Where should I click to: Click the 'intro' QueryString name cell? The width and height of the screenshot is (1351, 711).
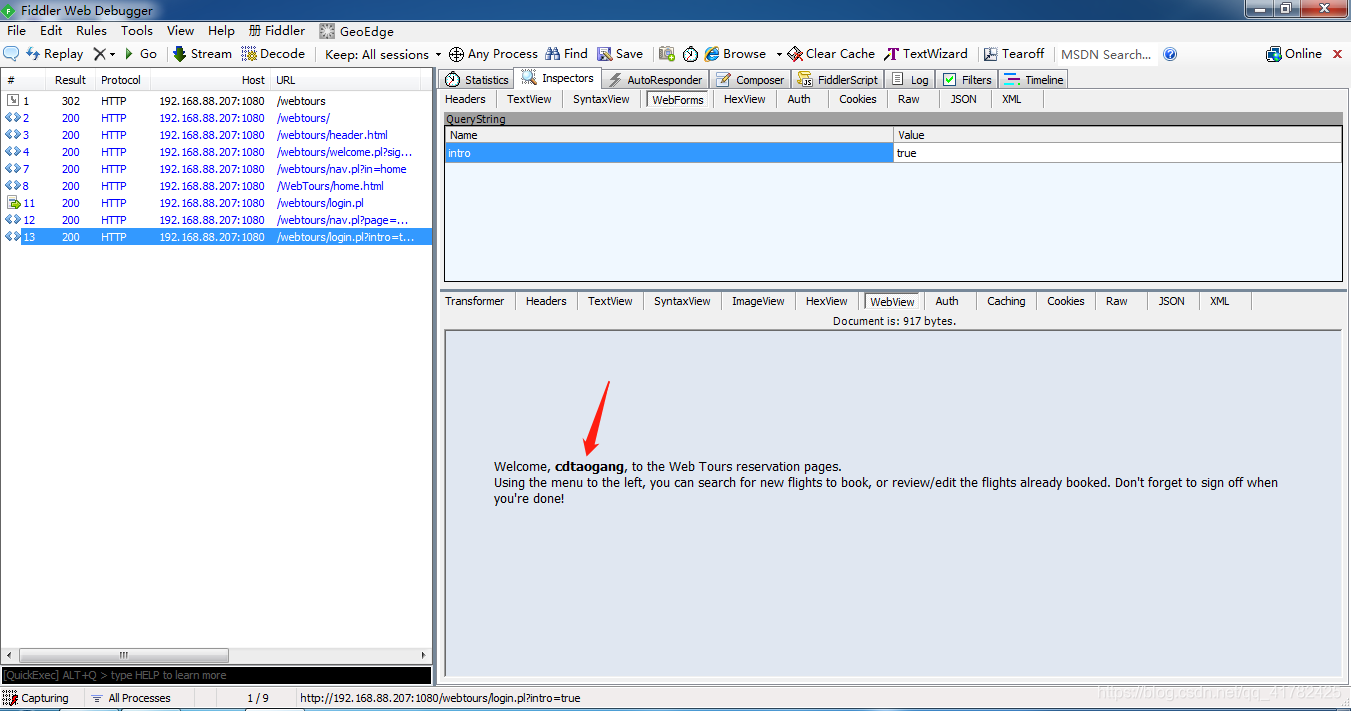669,153
